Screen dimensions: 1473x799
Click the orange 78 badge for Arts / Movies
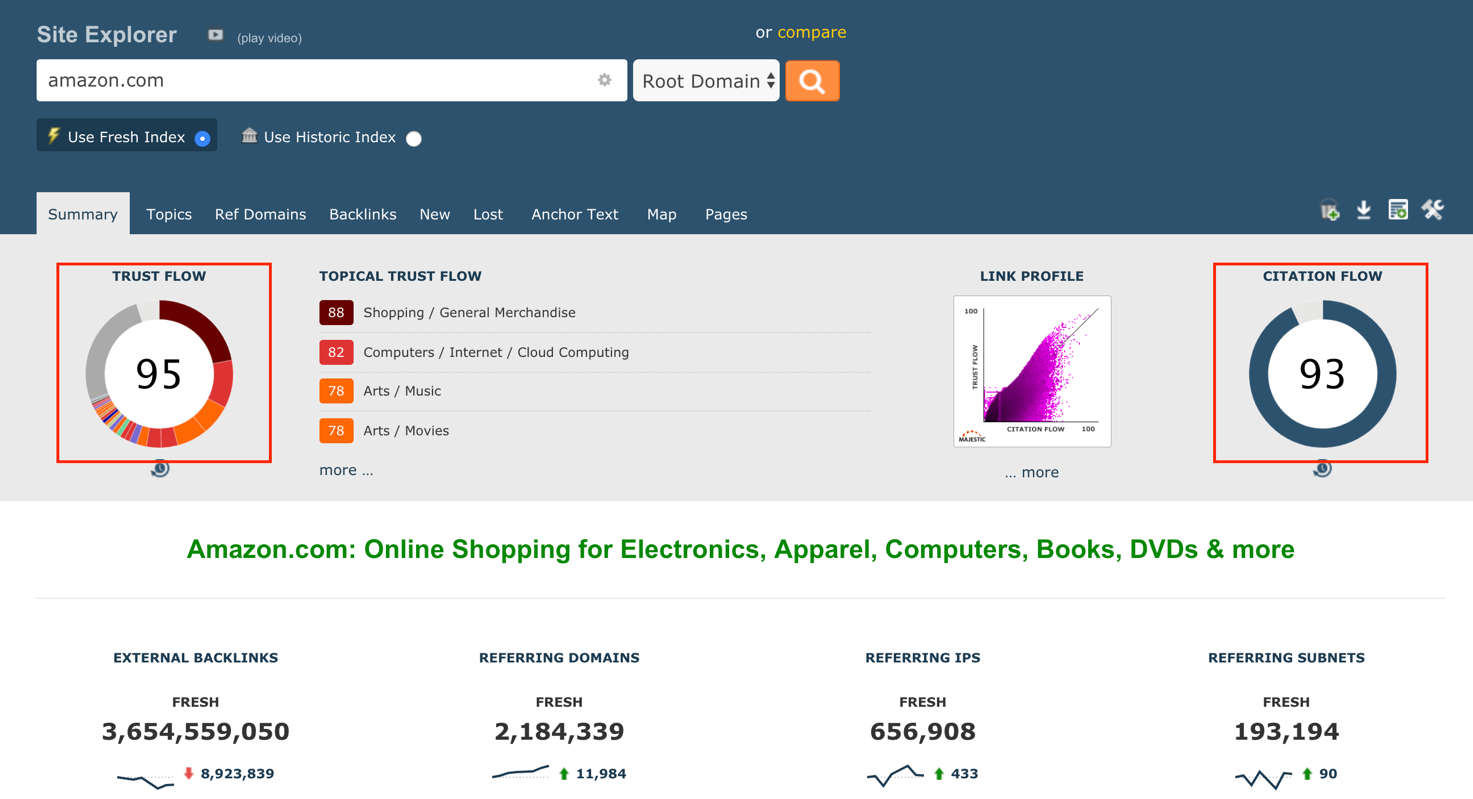coord(336,431)
